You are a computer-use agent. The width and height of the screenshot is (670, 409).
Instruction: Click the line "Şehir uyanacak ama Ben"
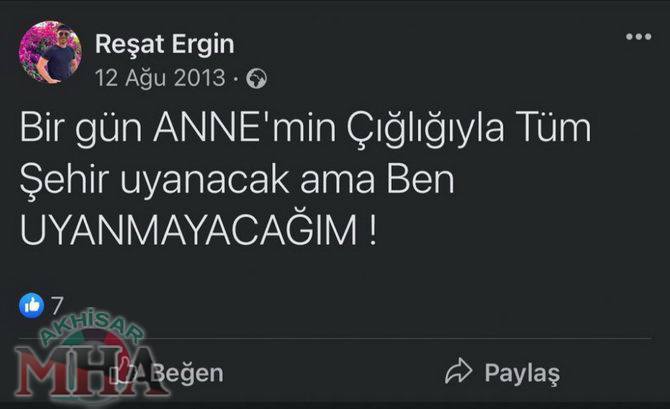point(237,180)
